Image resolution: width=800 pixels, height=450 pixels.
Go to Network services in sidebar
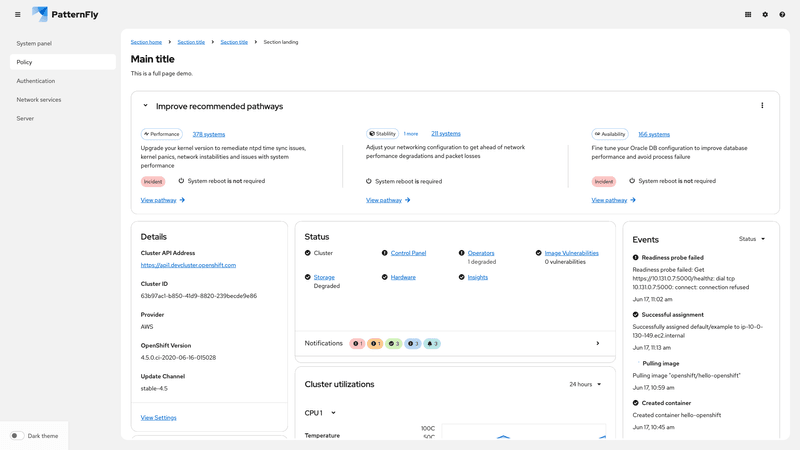tap(39, 100)
